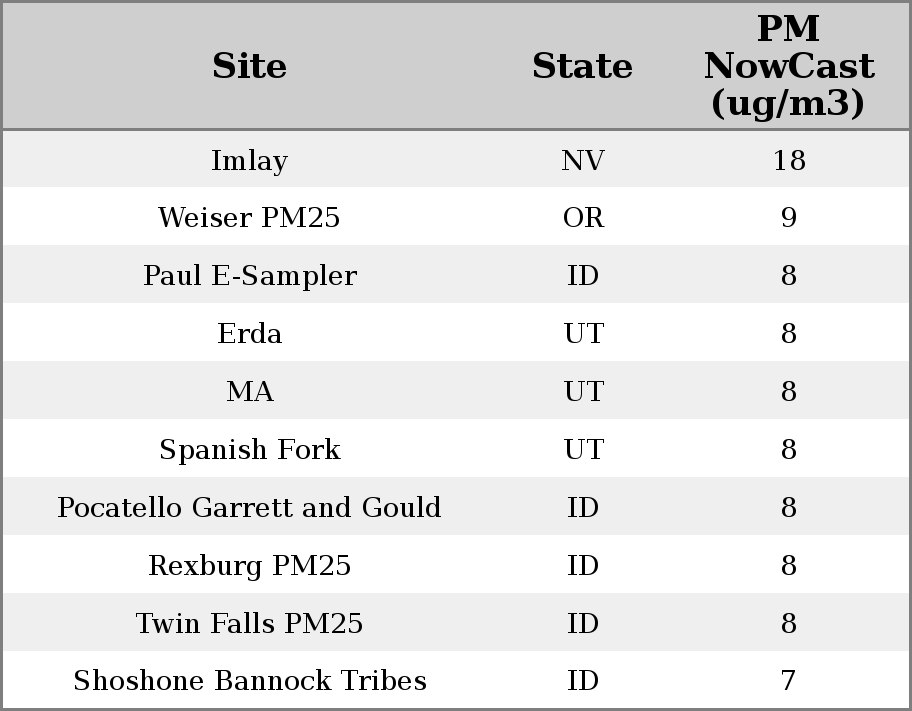Click the OR state cell
The height and width of the screenshot is (711, 912).
582,218
